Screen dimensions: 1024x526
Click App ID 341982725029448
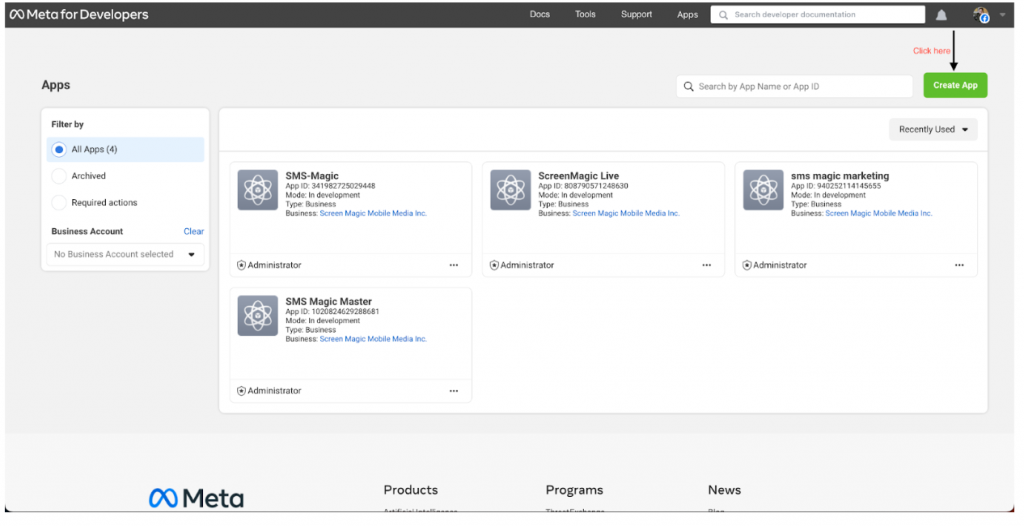coord(330,186)
